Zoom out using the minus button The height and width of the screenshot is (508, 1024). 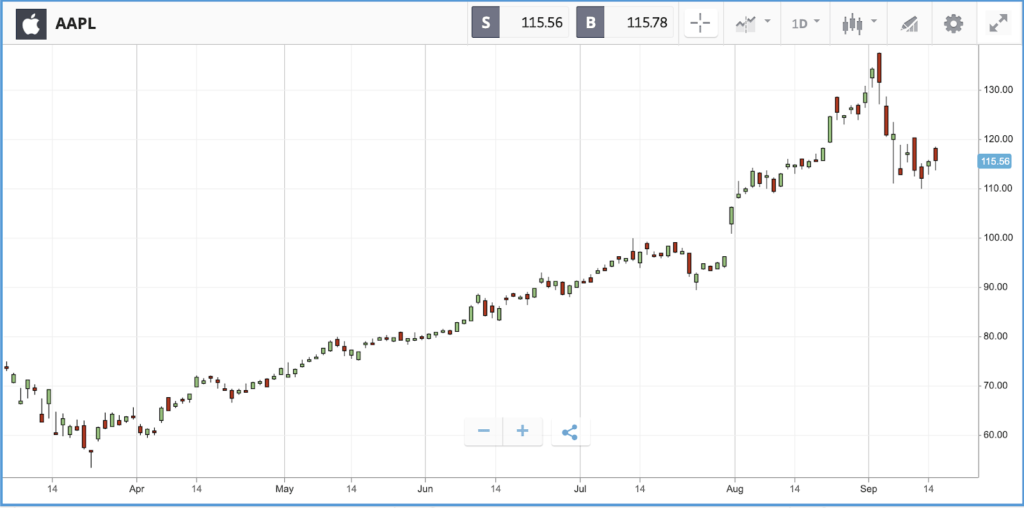(x=484, y=431)
